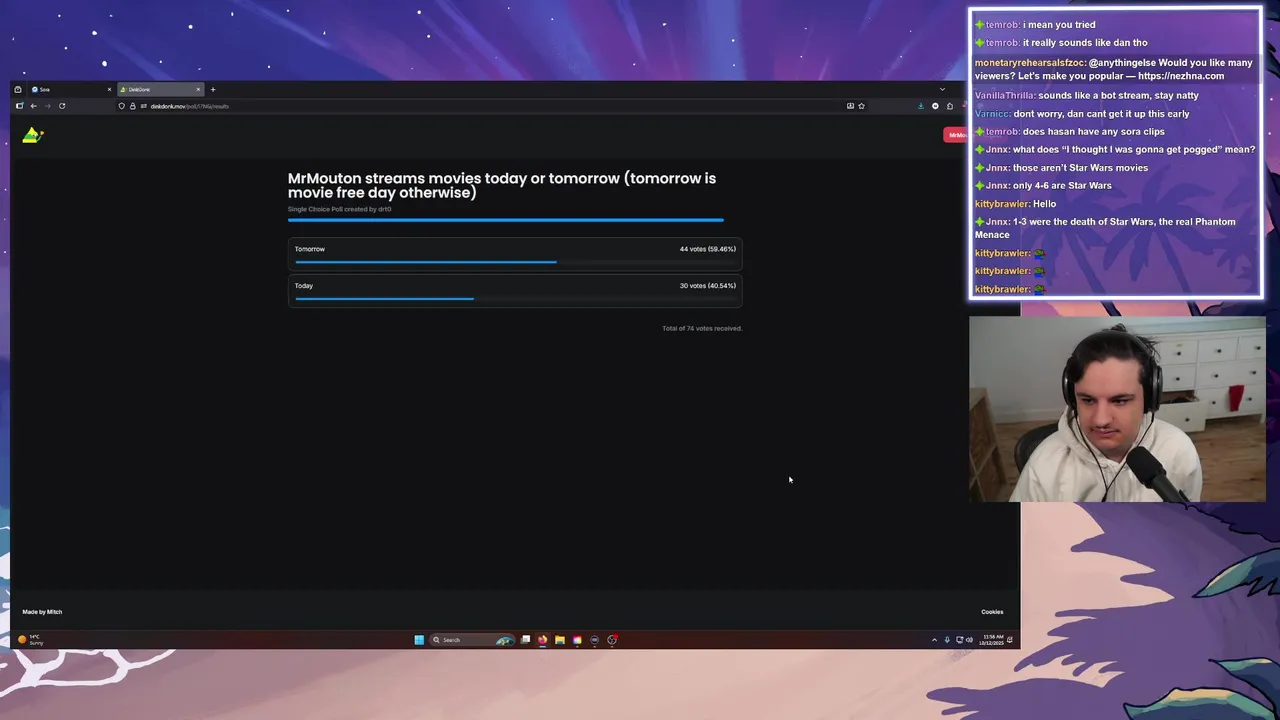Click the Today vote progress bar
The height and width of the screenshot is (720, 1280).
point(515,298)
